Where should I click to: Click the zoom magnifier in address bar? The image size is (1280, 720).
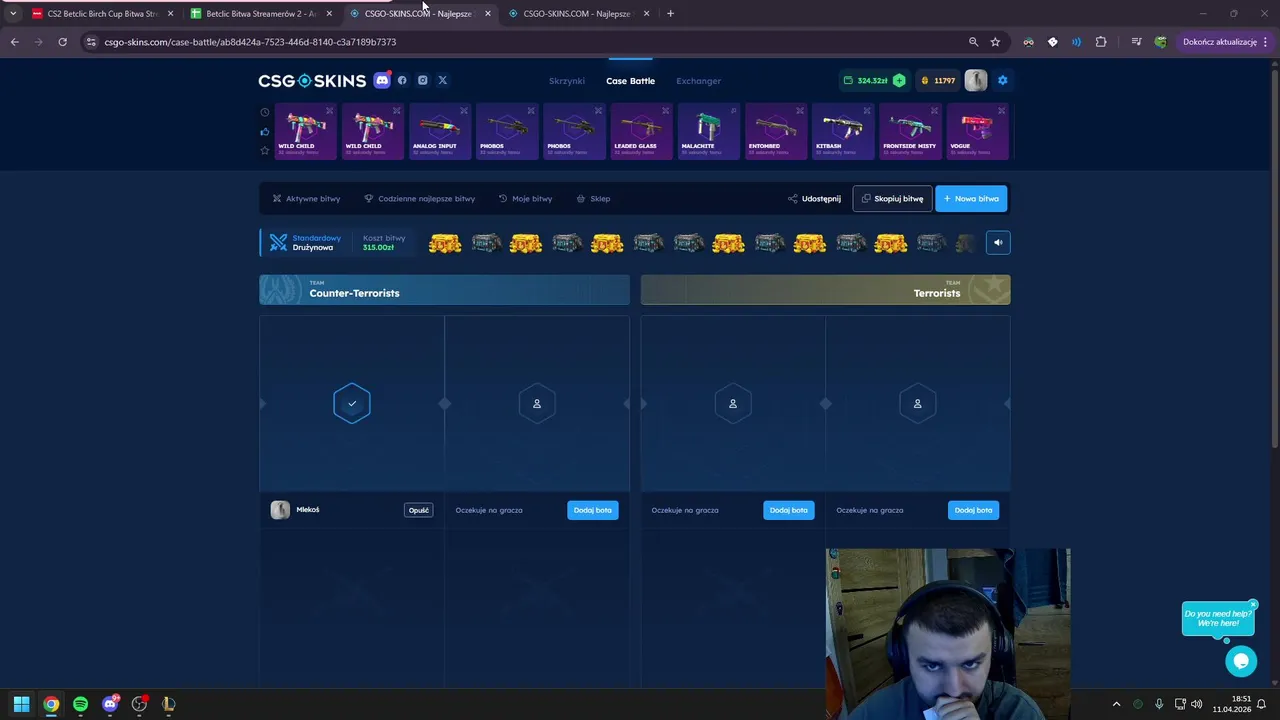point(973,42)
